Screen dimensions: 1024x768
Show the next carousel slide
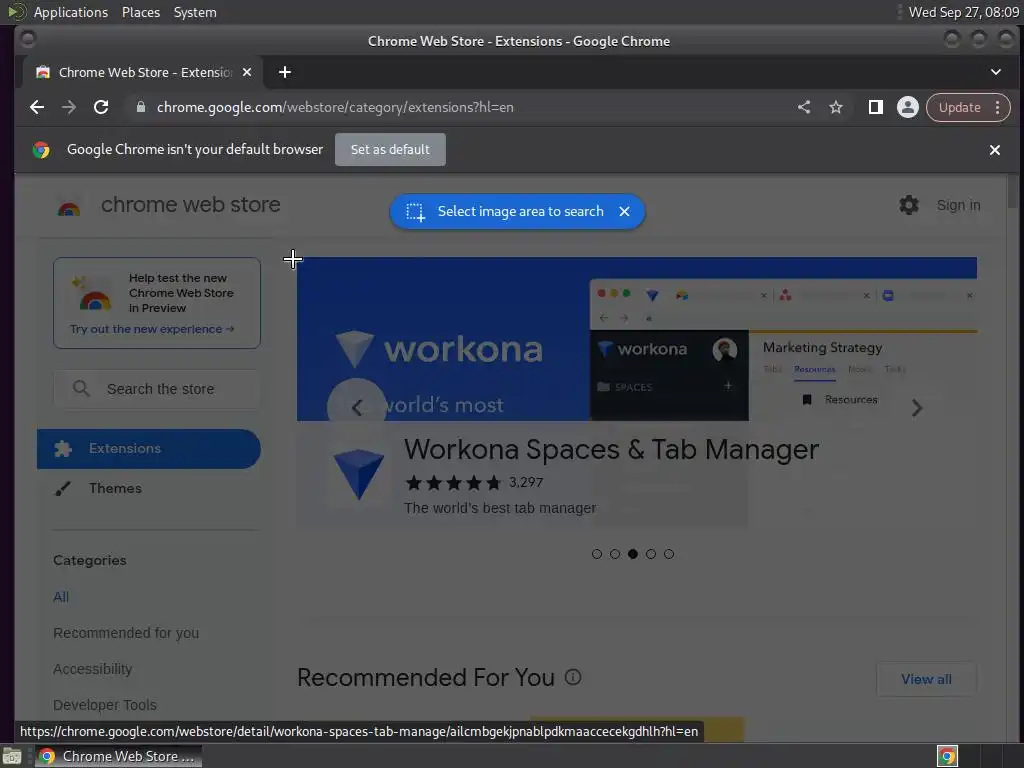pos(917,408)
